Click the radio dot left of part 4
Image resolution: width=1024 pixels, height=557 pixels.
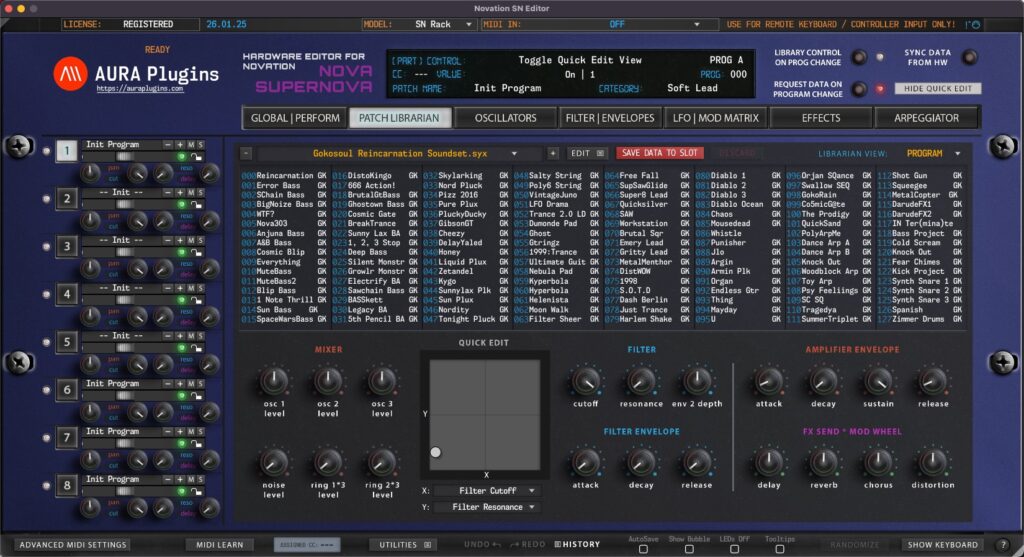coord(46,294)
